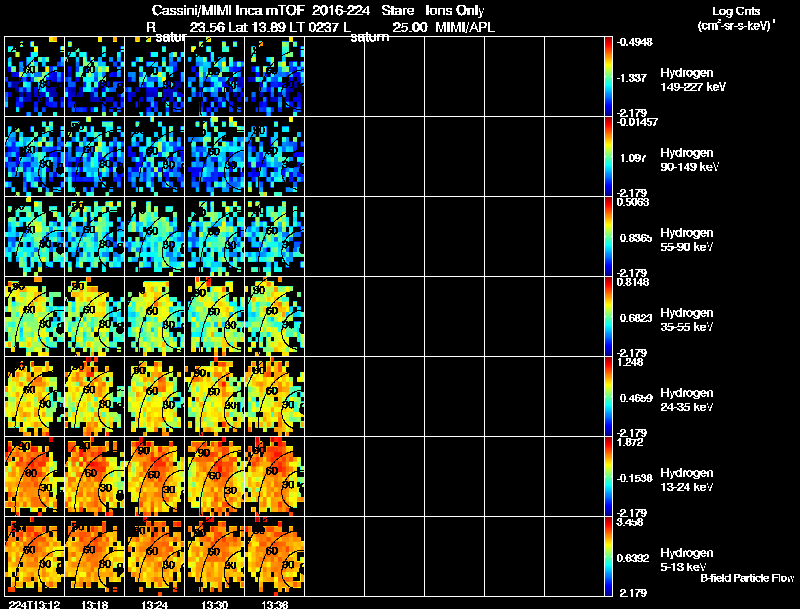Click the '13:30' time label
Image resolution: width=800 pixels, height=609 pixels.
[214, 605]
